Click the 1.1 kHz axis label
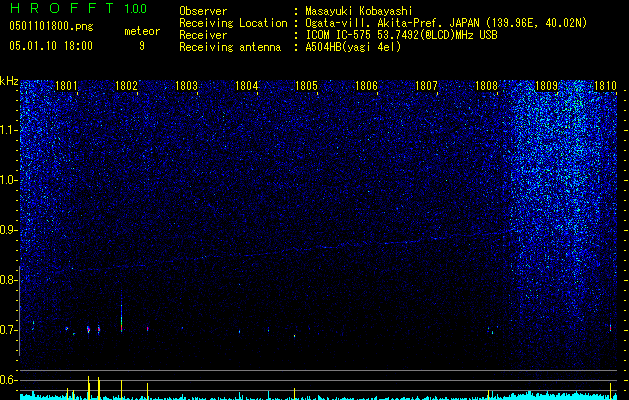629x400 pixels. tap(9, 130)
